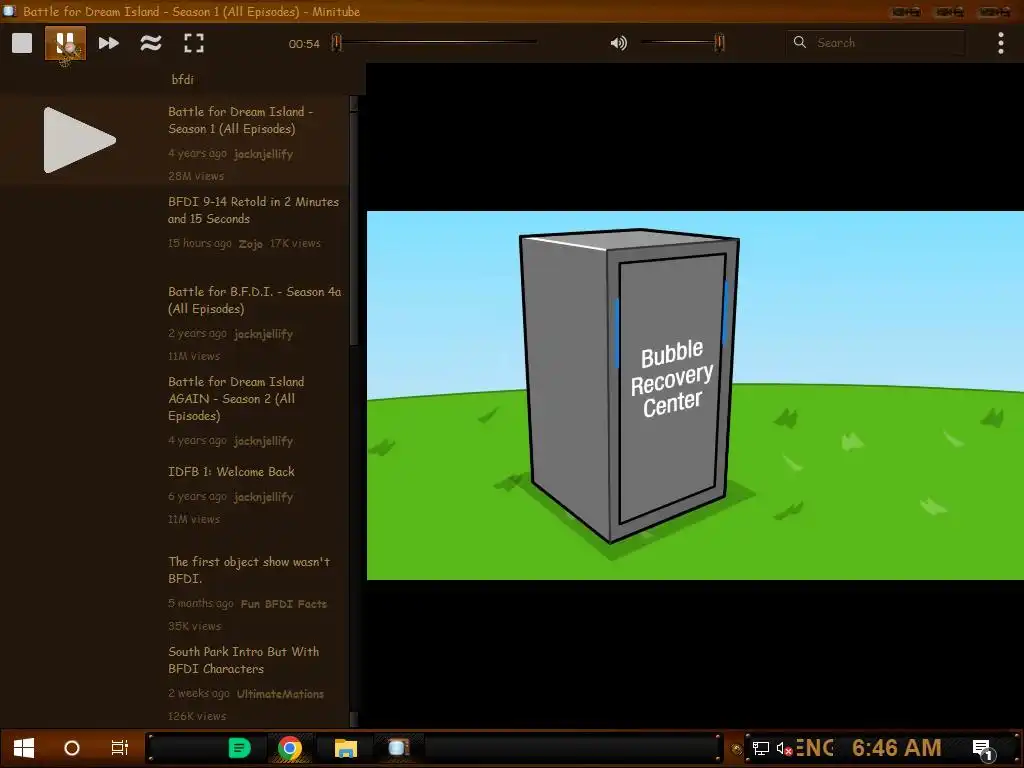
Task: Click 126K views under South Park video
Action: pyautogui.click(x=197, y=716)
